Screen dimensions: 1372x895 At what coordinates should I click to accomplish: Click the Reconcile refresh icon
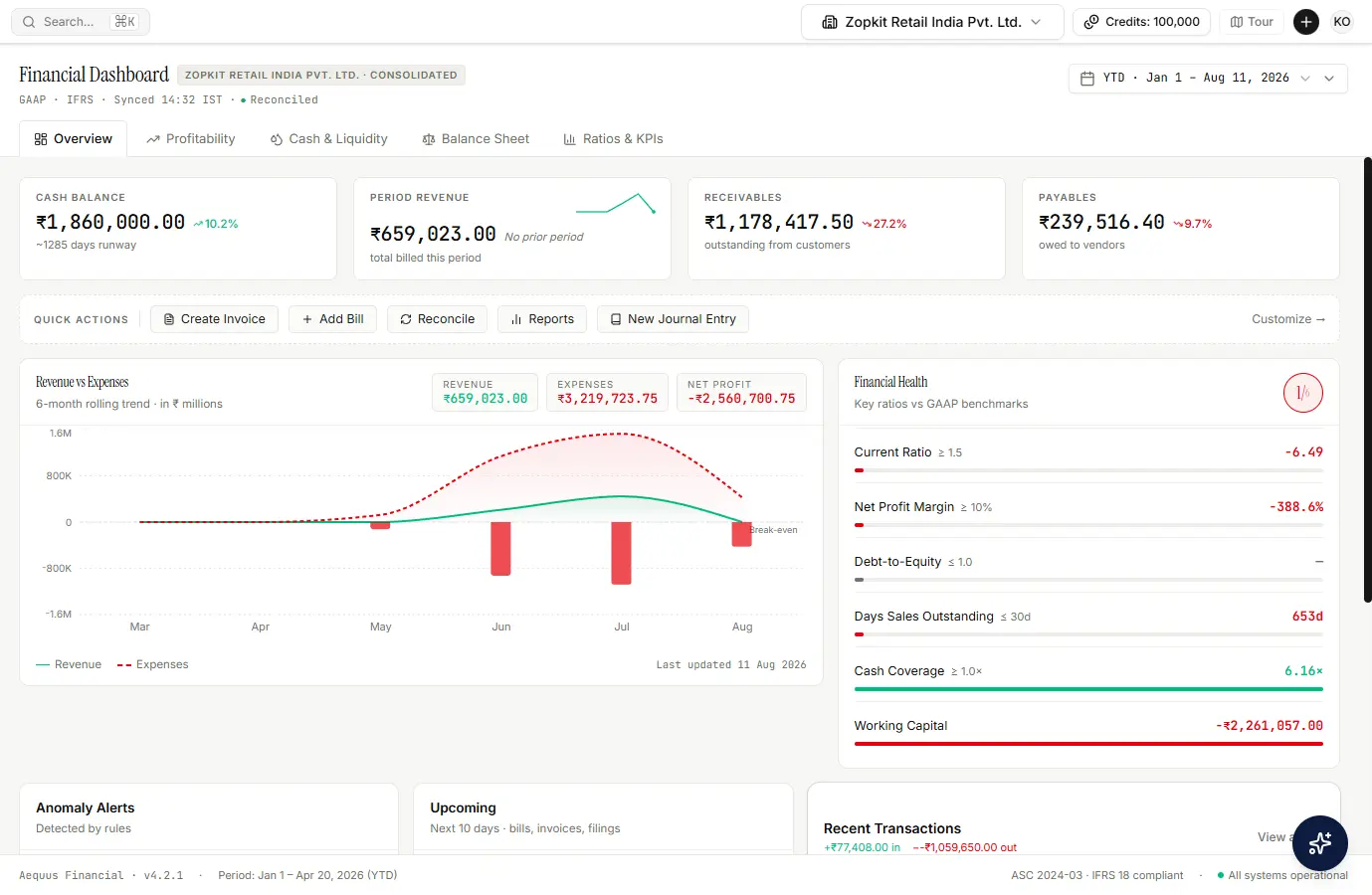pos(406,319)
